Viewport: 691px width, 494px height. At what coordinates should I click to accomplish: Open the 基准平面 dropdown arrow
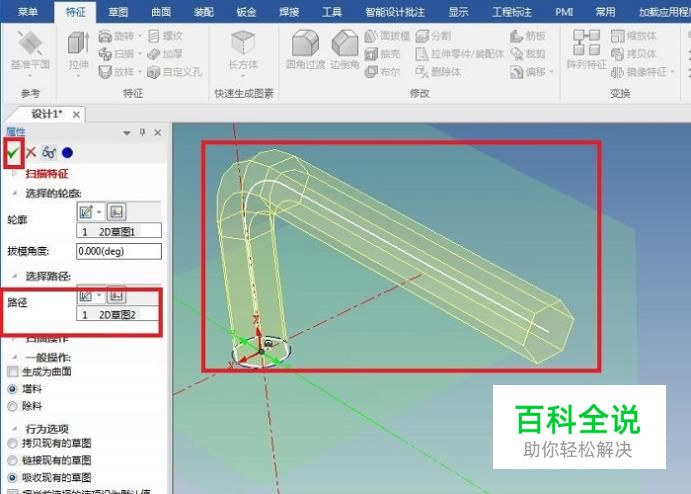(30, 75)
